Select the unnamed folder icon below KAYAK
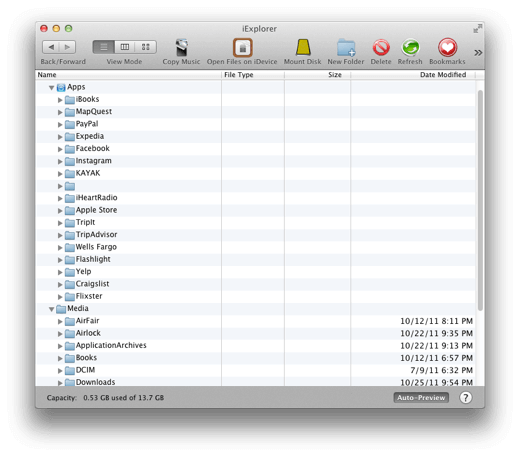 [x=70, y=186]
